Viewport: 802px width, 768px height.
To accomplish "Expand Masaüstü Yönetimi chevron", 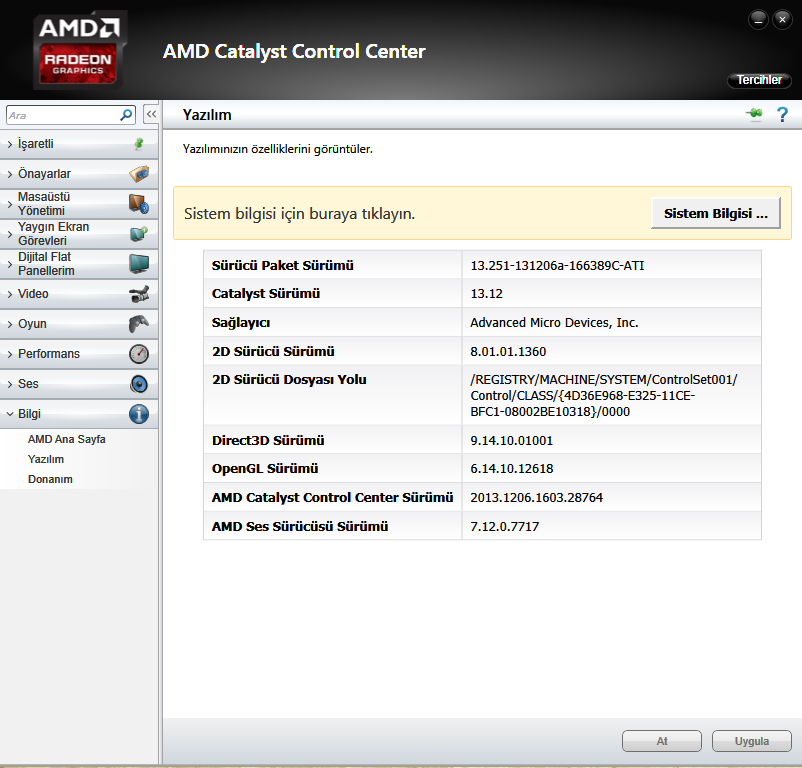I will click(10, 204).
